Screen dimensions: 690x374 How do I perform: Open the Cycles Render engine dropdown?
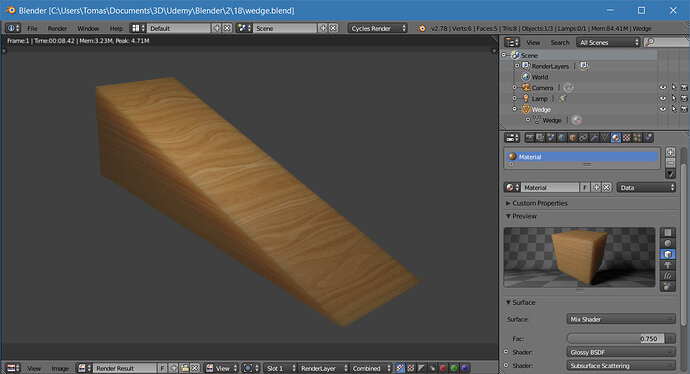click(x=378, y=28)
